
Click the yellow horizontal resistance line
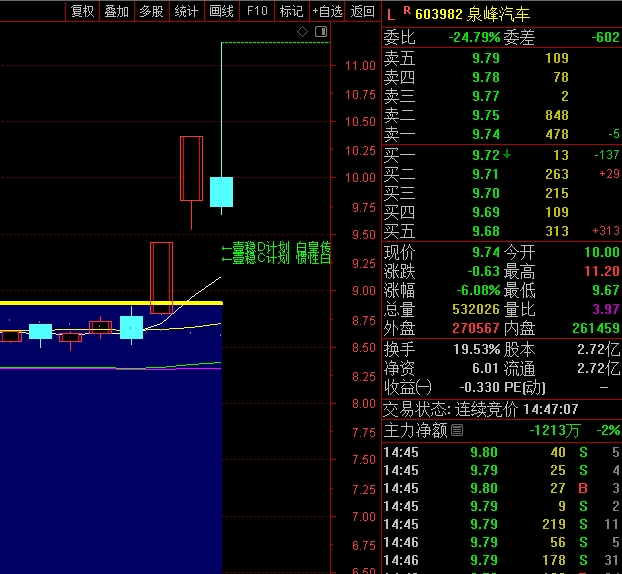(111, 303)
